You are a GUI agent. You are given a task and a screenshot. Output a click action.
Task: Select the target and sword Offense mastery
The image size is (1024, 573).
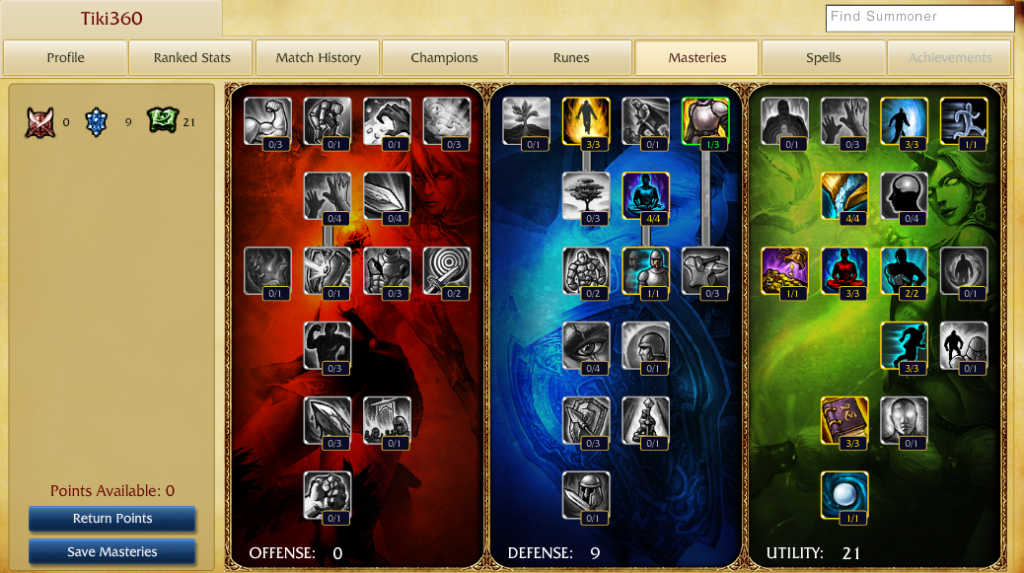click(447, 272)
